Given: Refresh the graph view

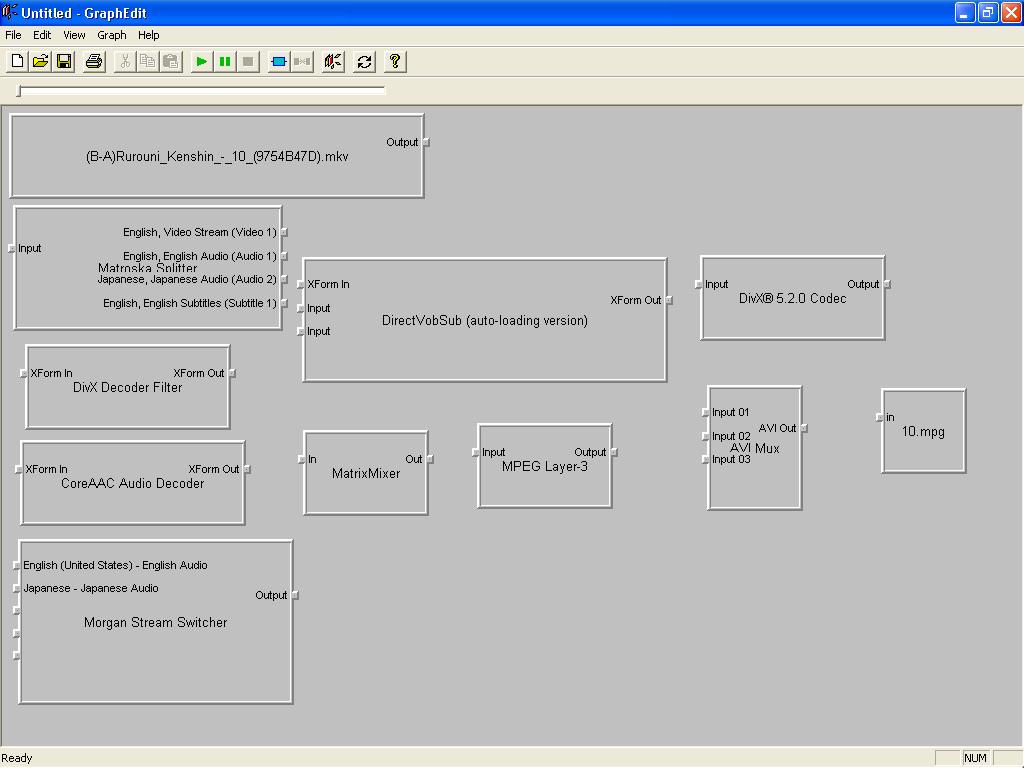Looking at the screenshot, I should click(x=364, y=61).
